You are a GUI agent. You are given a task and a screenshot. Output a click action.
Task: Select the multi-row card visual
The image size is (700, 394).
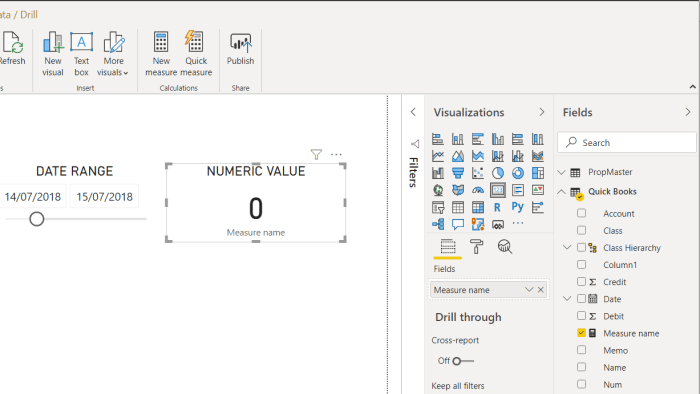click(518, 190)
